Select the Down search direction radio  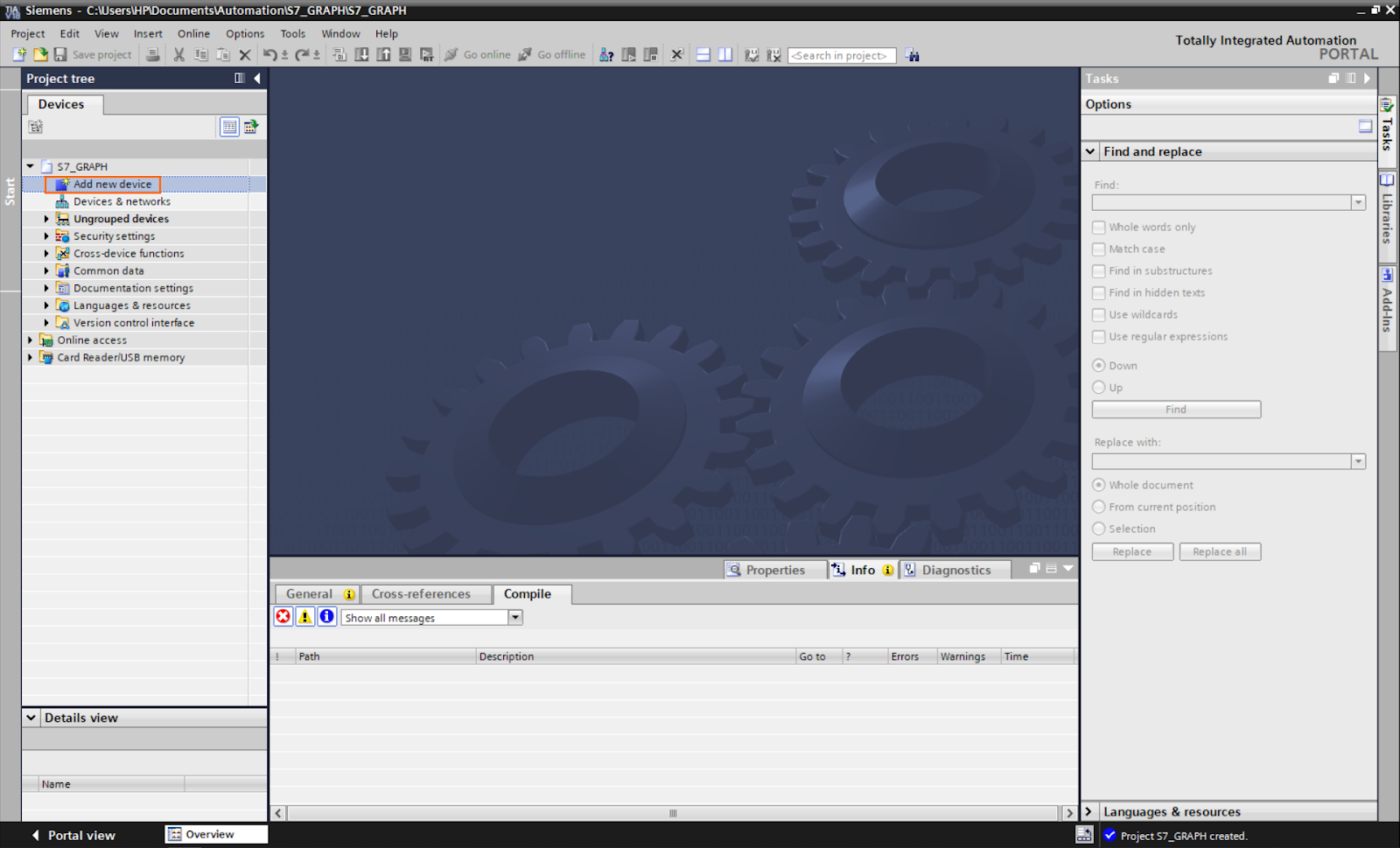point(1099,365)
